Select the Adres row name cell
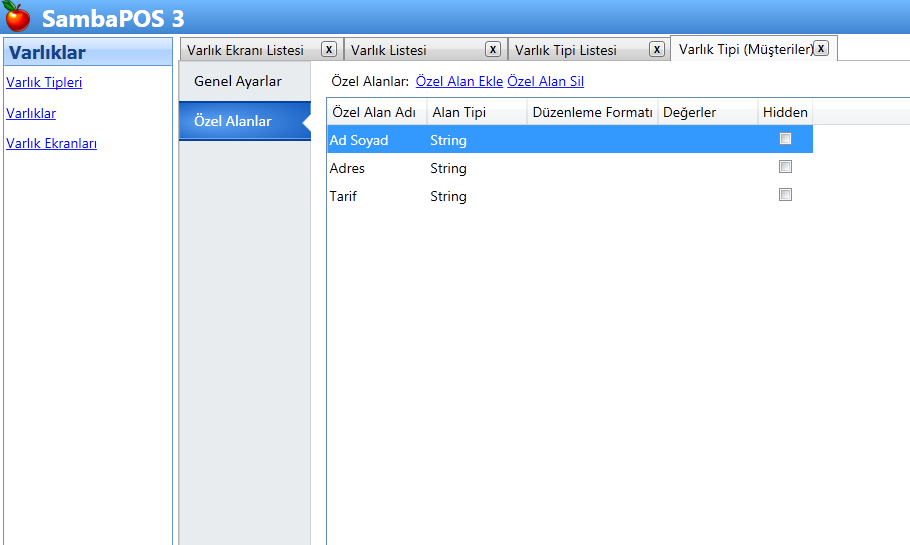This screenshot has height=545, width=910. 348,168
